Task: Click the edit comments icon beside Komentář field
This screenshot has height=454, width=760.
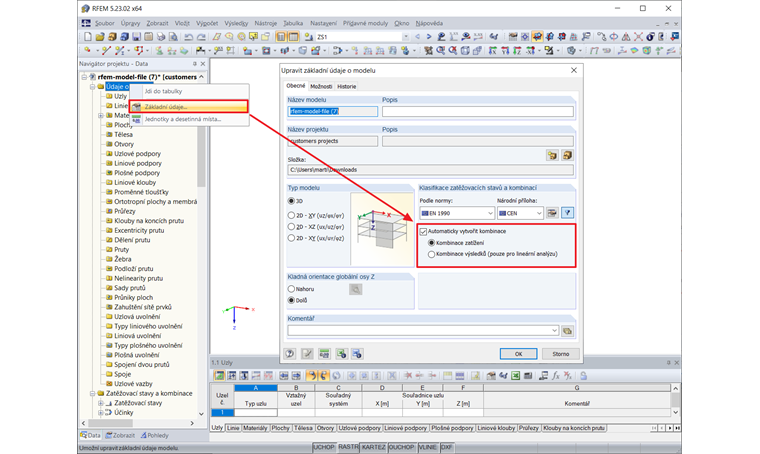Action: (567, 331)
